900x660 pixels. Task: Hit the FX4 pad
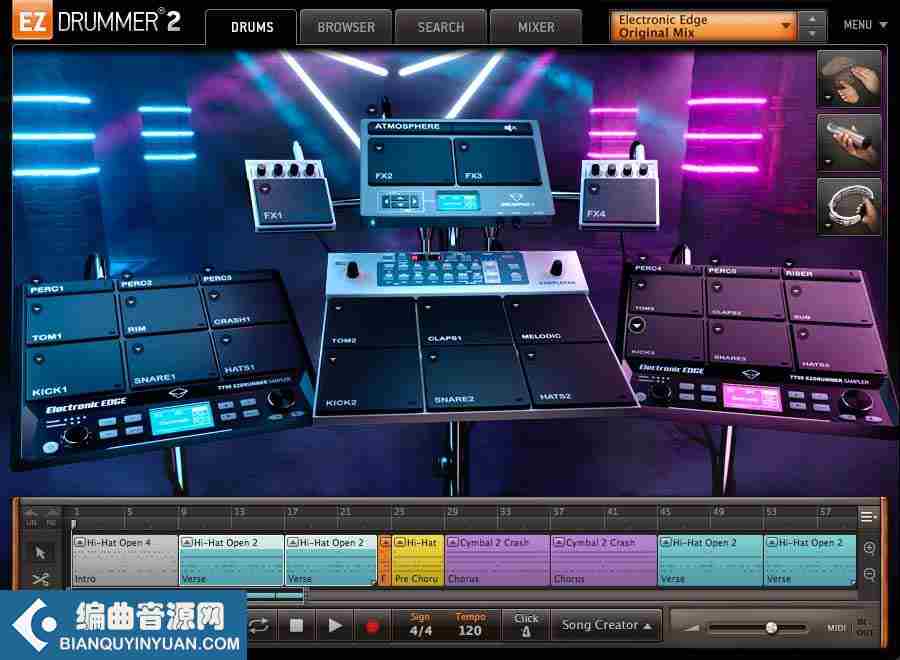[619, 200]
